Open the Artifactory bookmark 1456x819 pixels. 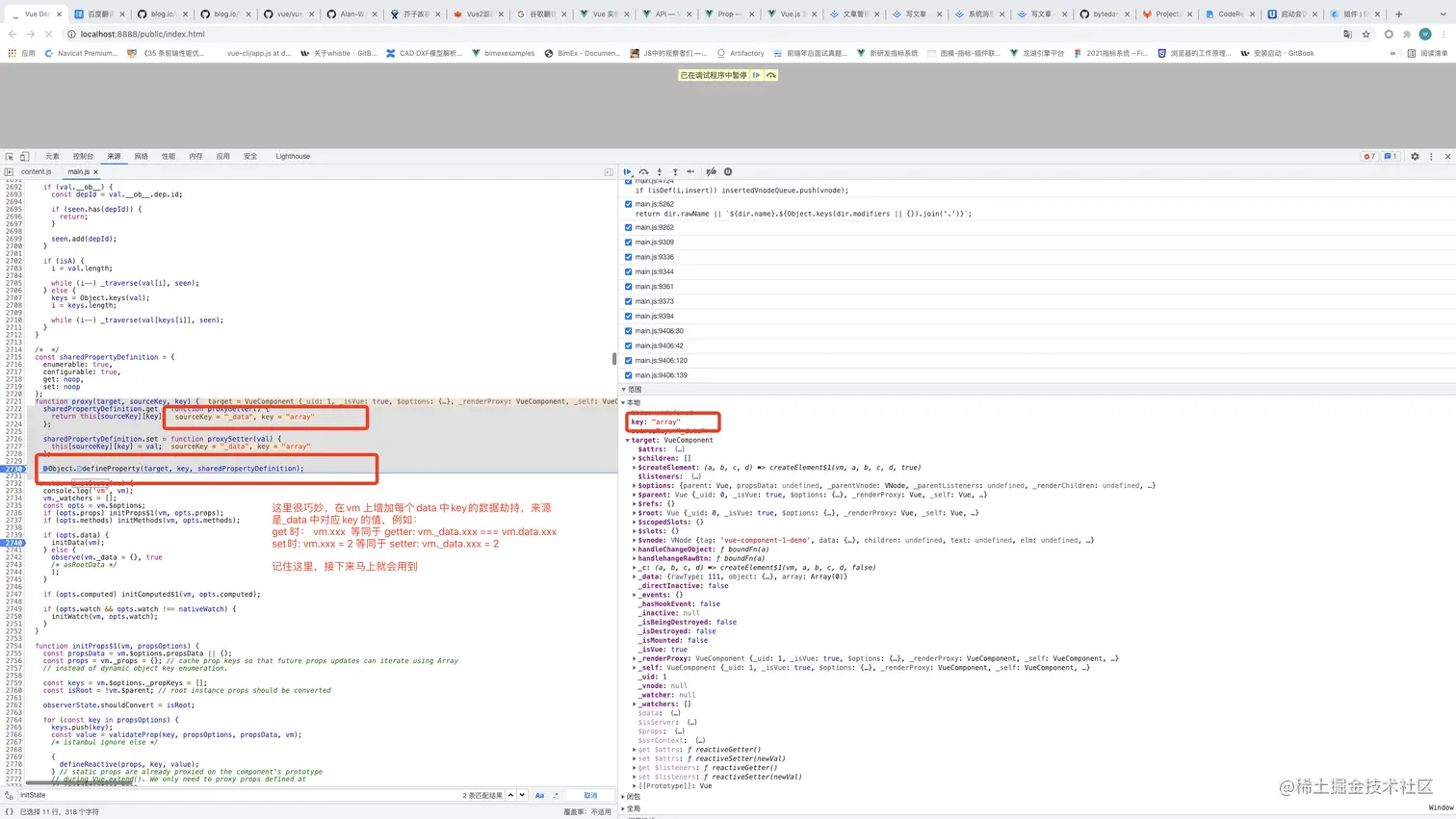point(741,54)
